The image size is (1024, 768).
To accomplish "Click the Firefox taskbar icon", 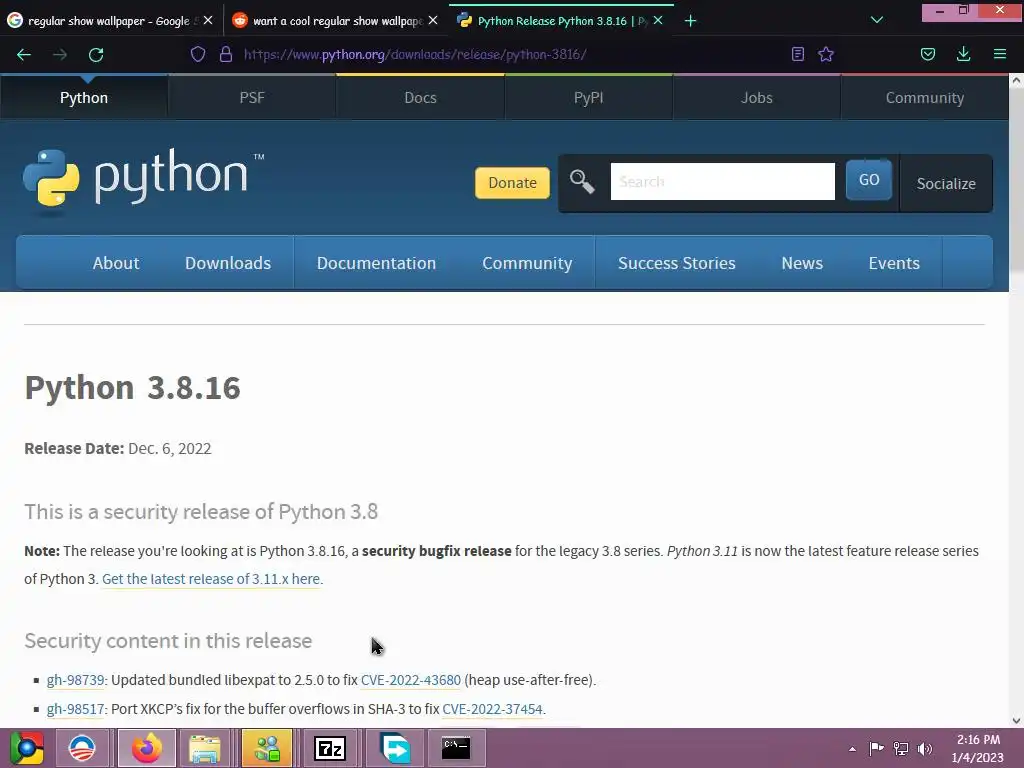I will click(147, 748).
